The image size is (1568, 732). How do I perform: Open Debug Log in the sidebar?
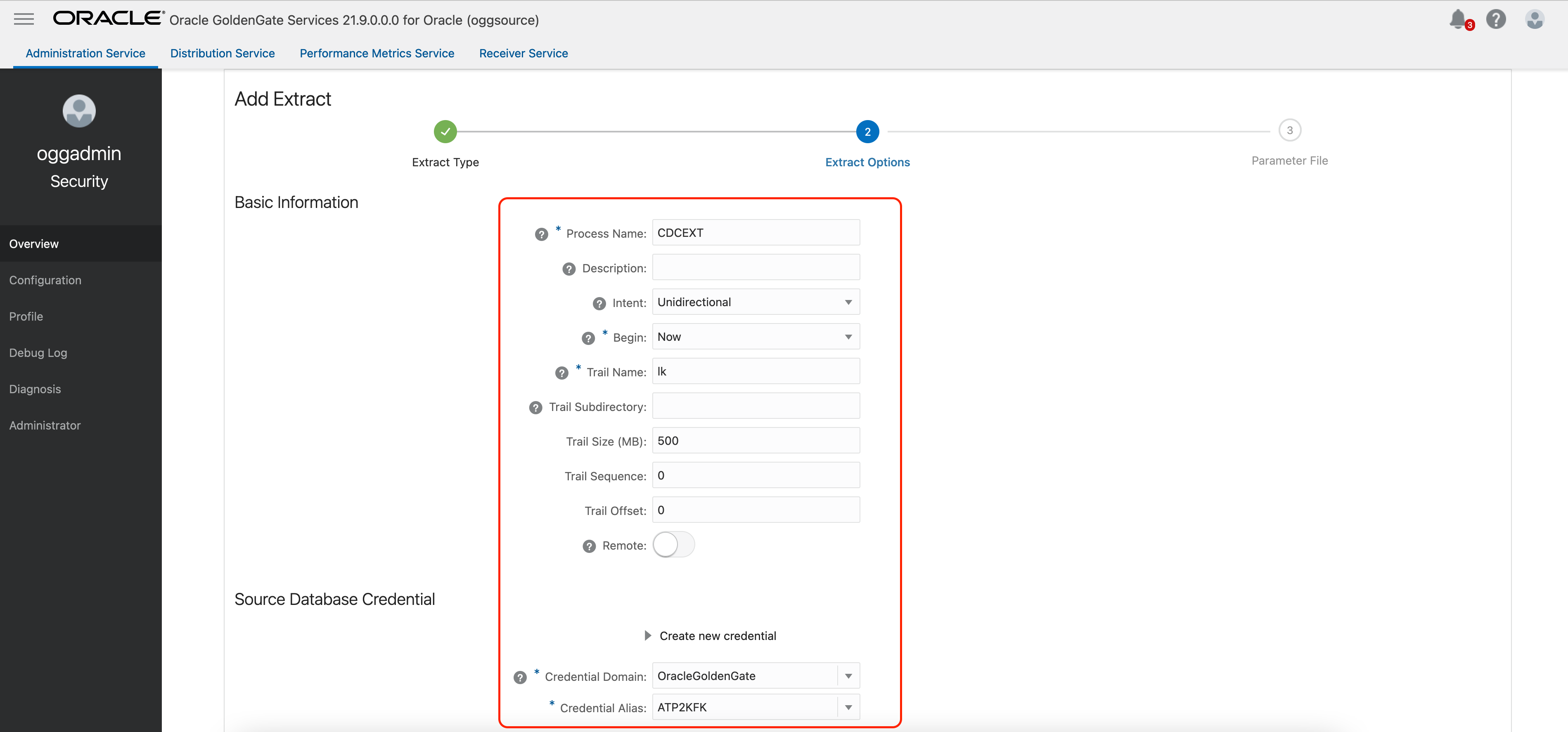pyautogui.click(x=38, y=353)
